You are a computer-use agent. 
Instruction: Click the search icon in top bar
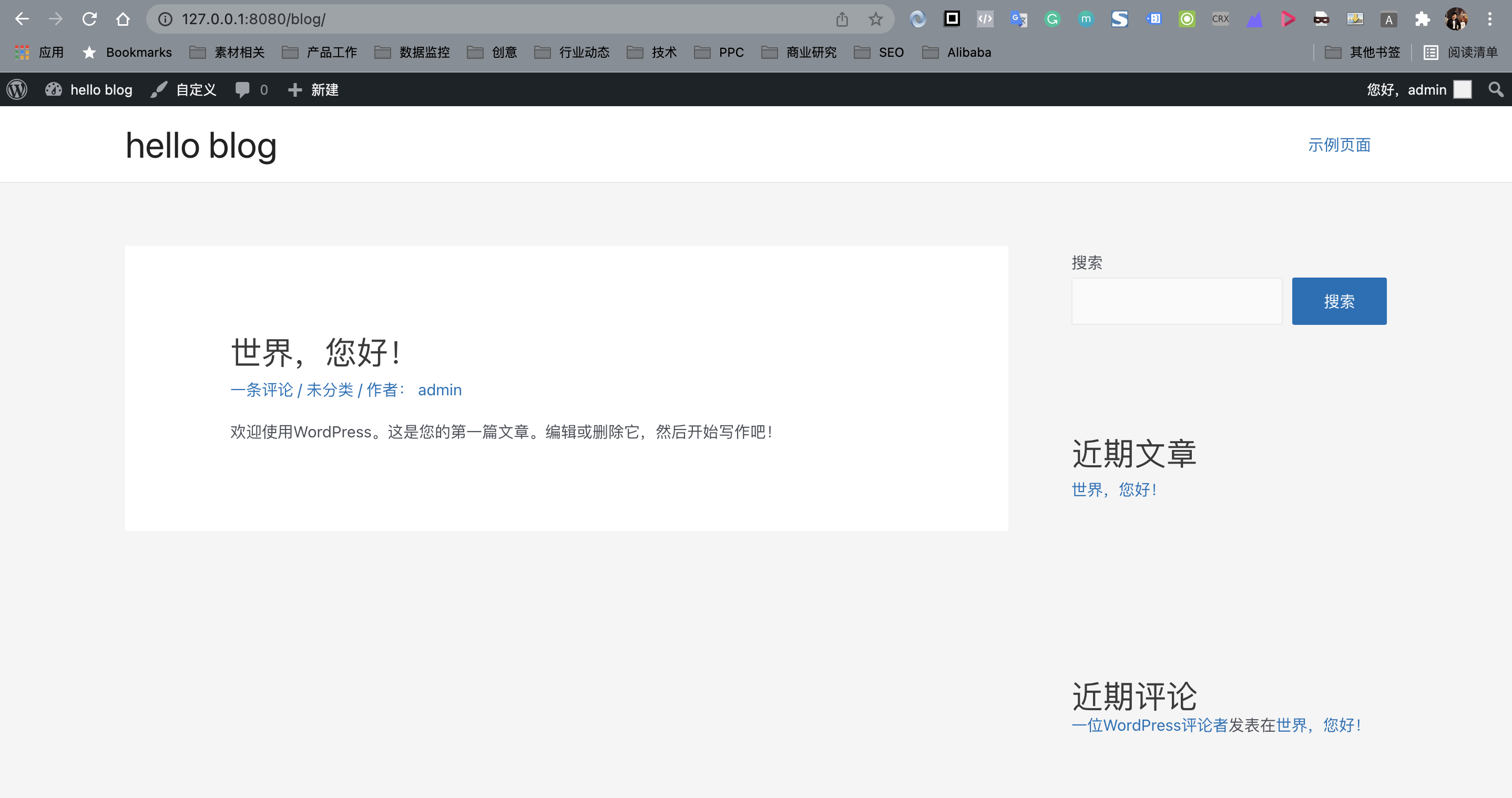click(1496, 89)
